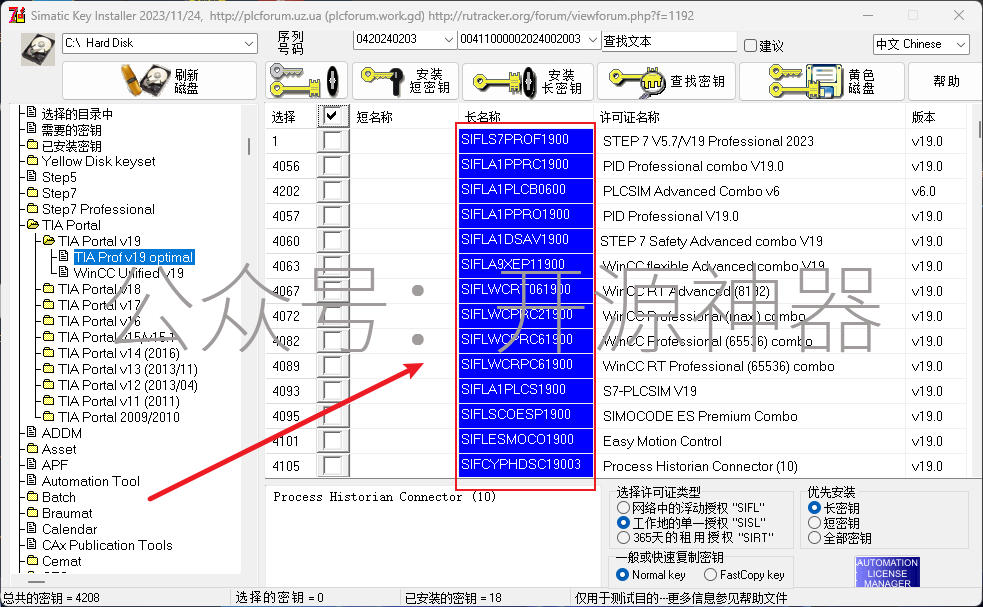Viewport: 983px width, 607px height.
Task: Click 总共的密钥 = 4208 status entry
Action: coord(51,598)
